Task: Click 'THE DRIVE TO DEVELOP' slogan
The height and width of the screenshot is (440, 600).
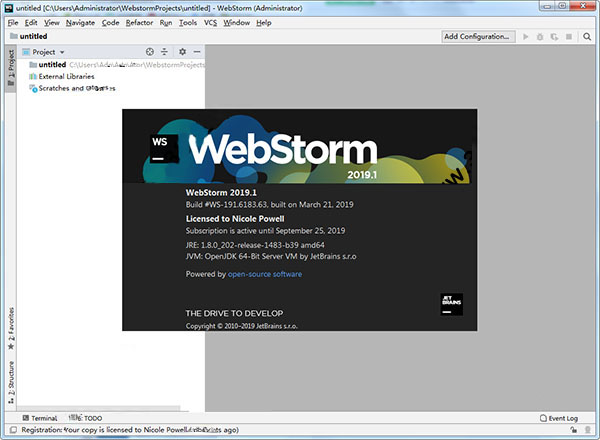Action: tap(235, 313)
